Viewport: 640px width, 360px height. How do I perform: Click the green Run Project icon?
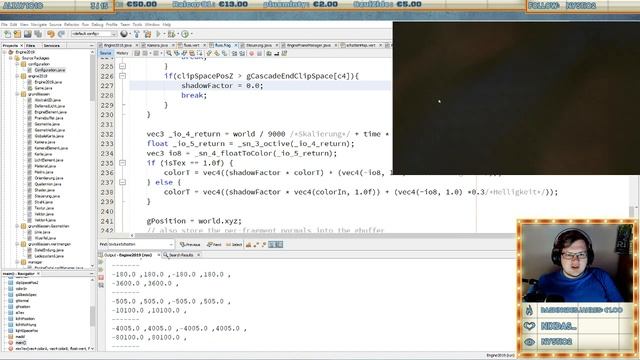click(158, 34)
